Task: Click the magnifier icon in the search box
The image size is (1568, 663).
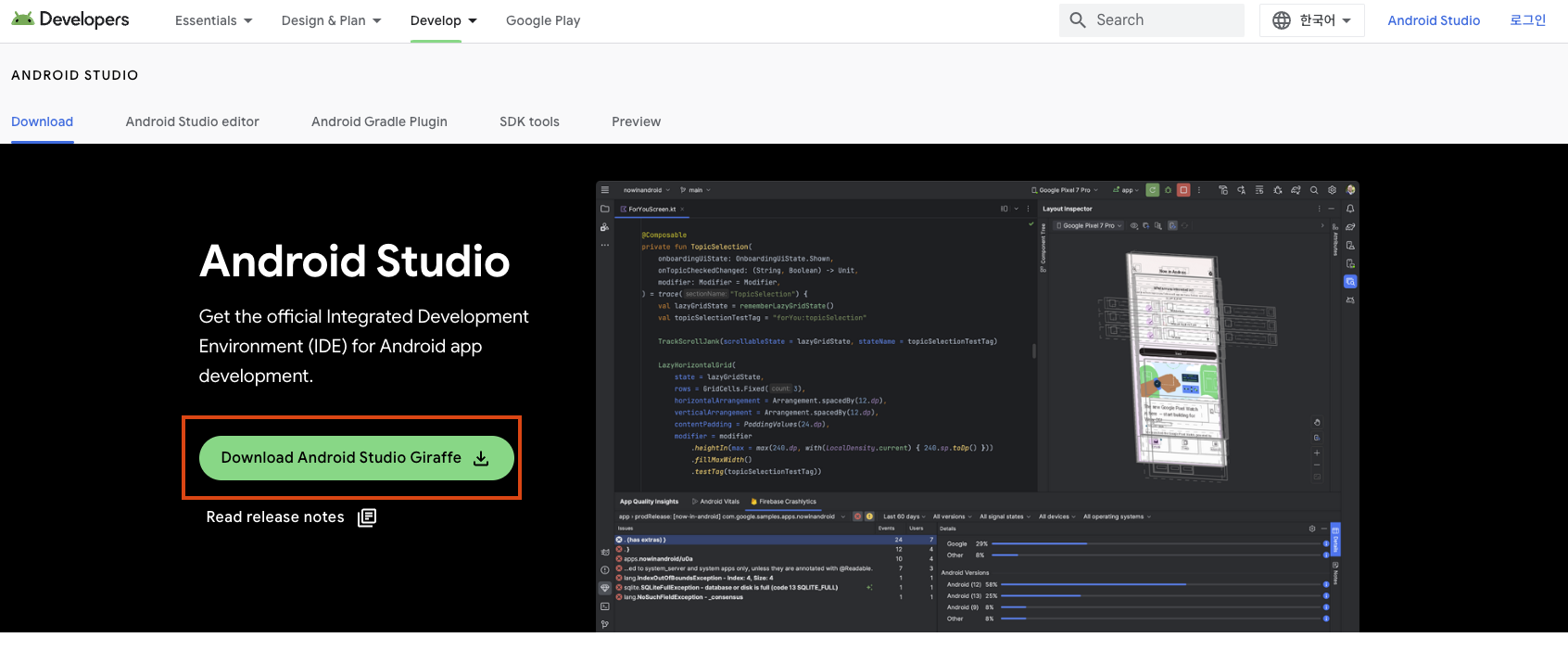Action: (x=1077, y=19)
